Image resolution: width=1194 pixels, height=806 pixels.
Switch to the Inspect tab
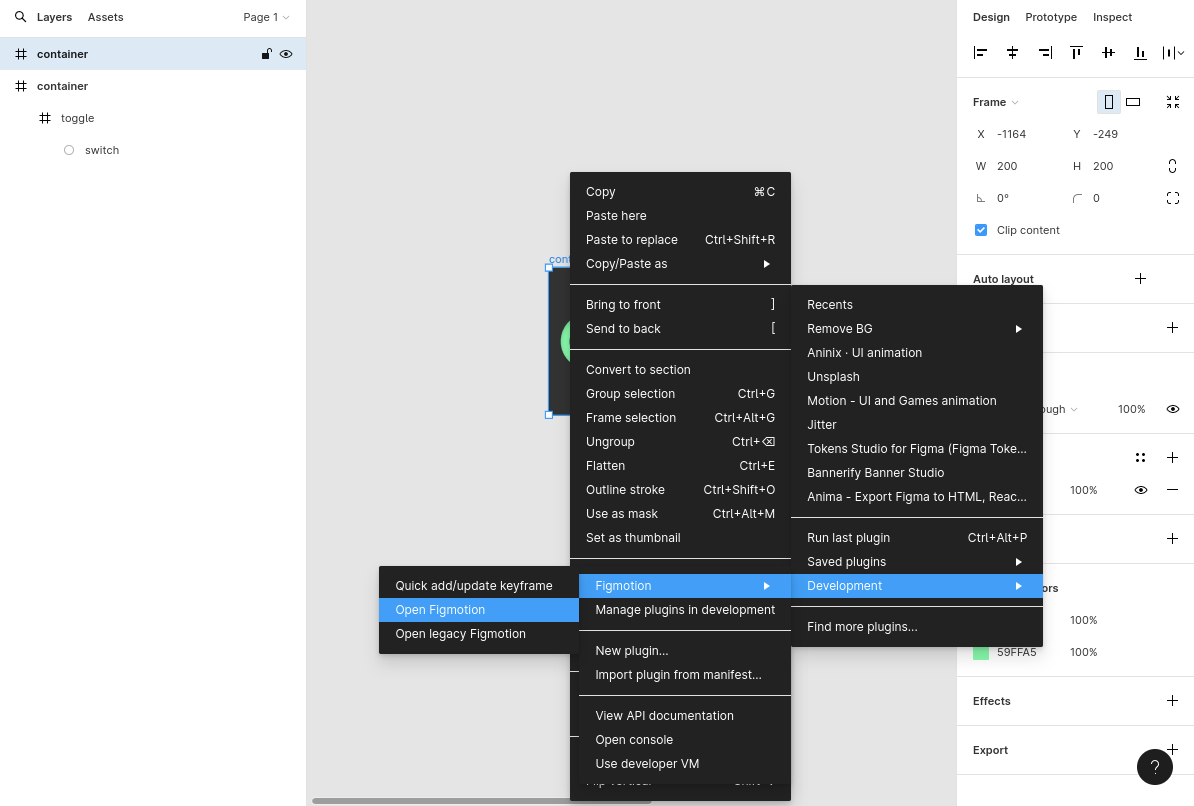click(x=1112, y=17)
